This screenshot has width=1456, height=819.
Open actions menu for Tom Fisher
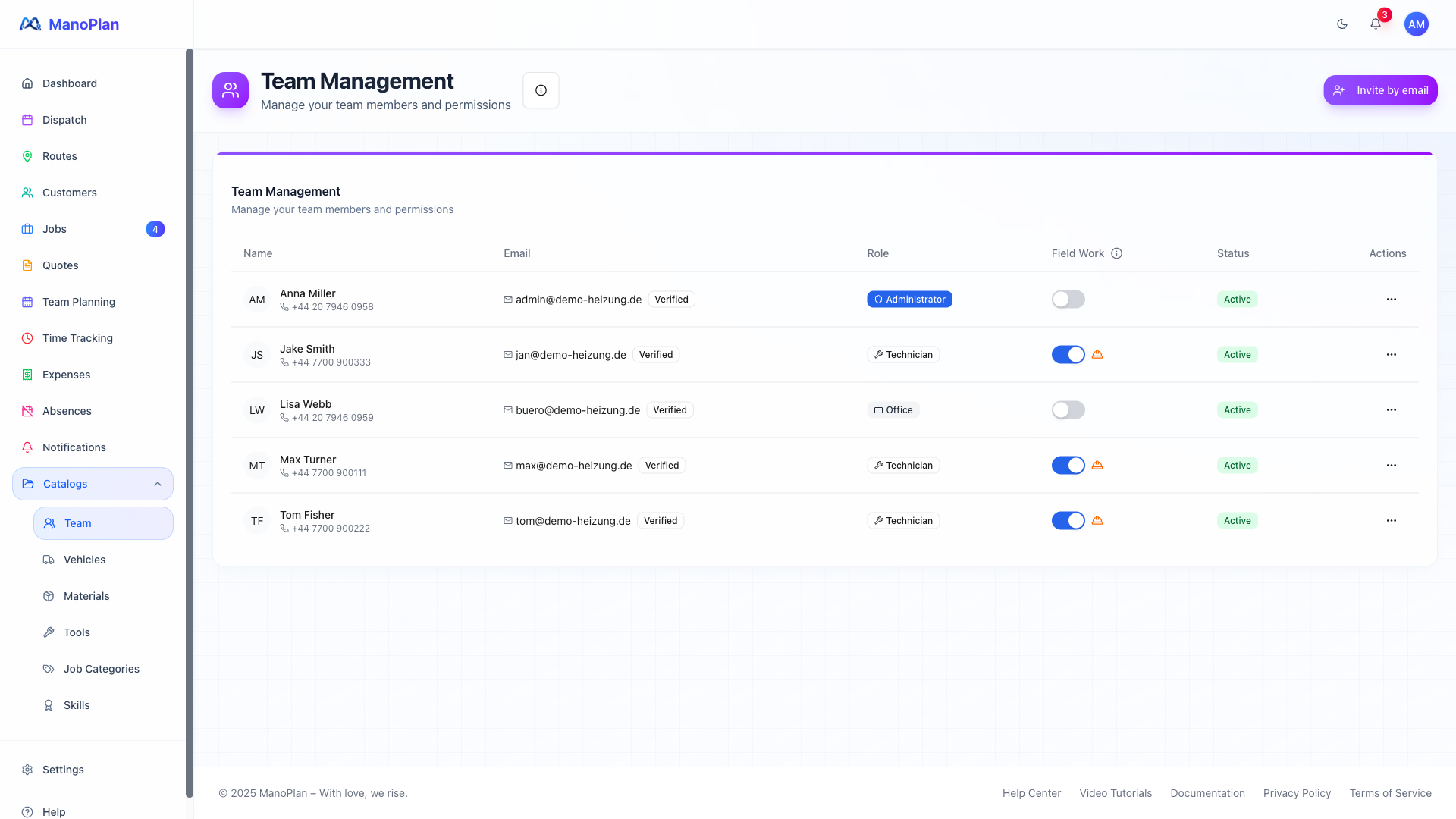(x=1391, y=521)
